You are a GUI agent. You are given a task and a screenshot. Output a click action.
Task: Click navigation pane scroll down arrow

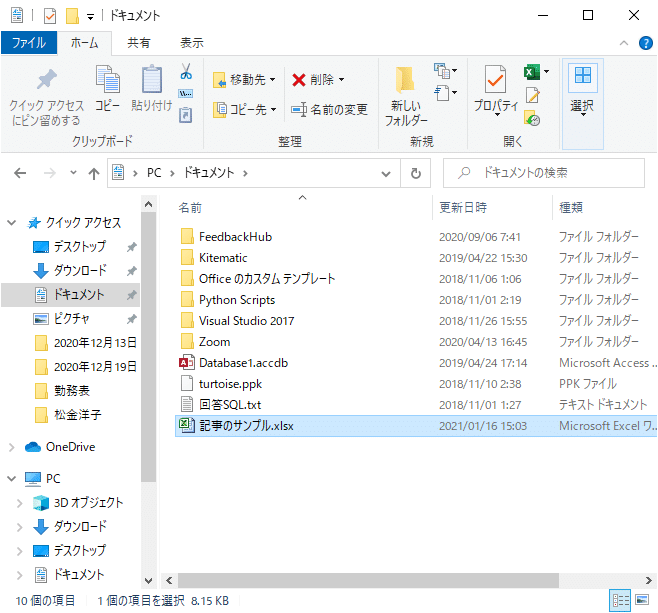[x=148, y=581]
